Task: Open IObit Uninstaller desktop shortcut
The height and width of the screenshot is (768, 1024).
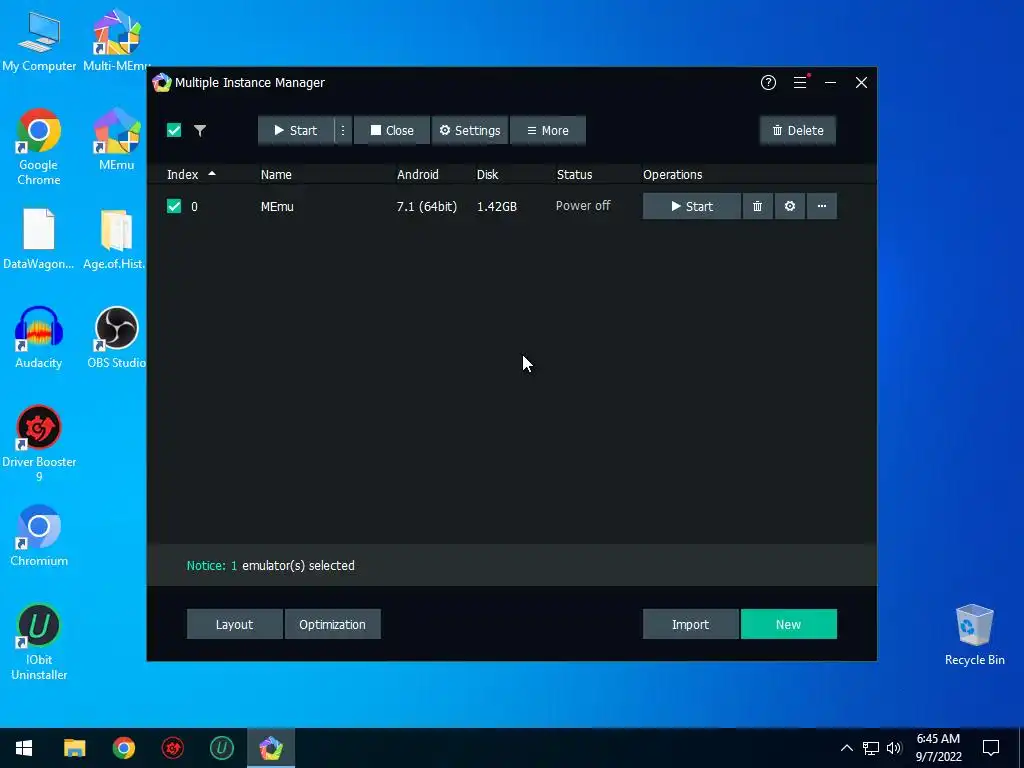Action: coord(39,642)
